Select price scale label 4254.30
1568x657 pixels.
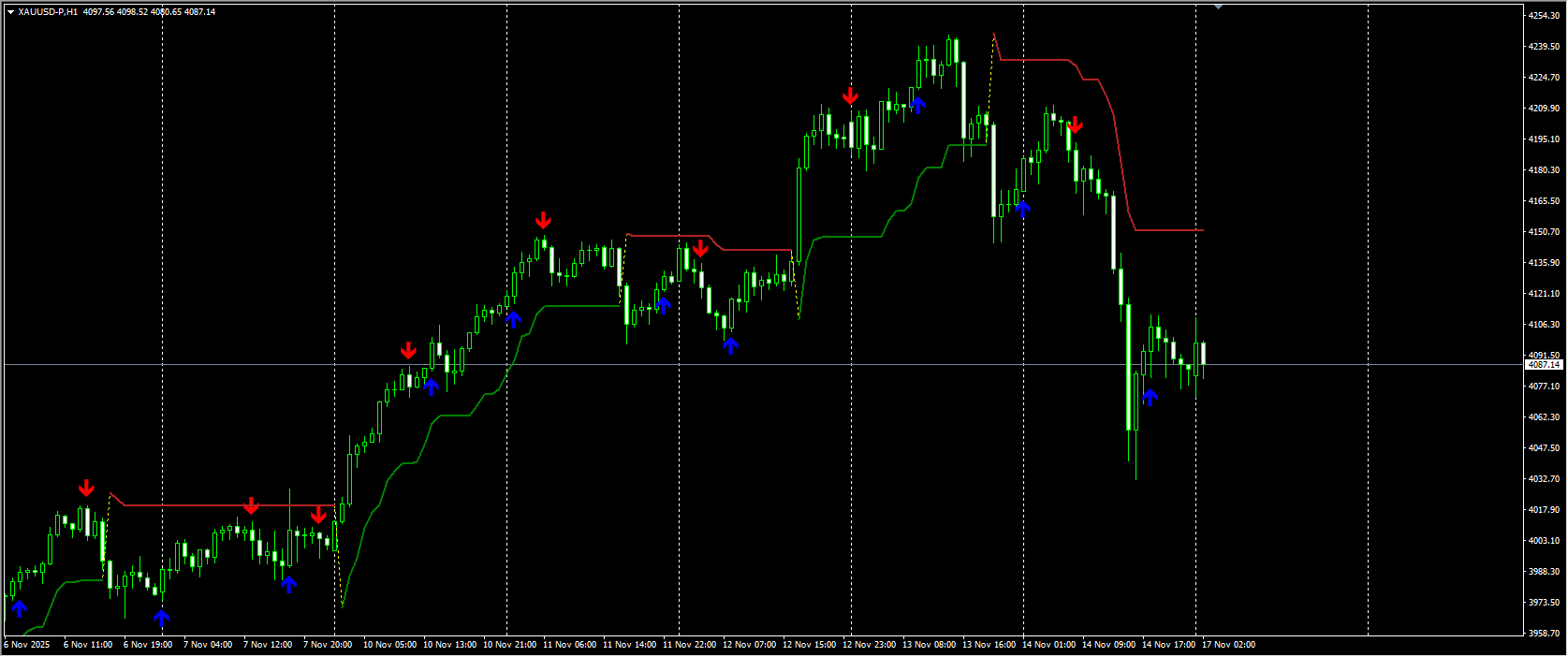(x=1545, y=16)
